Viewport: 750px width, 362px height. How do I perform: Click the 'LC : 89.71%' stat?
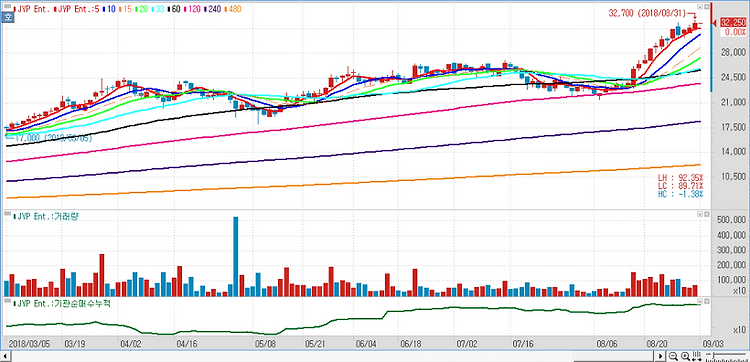click(x=680, y=186)
